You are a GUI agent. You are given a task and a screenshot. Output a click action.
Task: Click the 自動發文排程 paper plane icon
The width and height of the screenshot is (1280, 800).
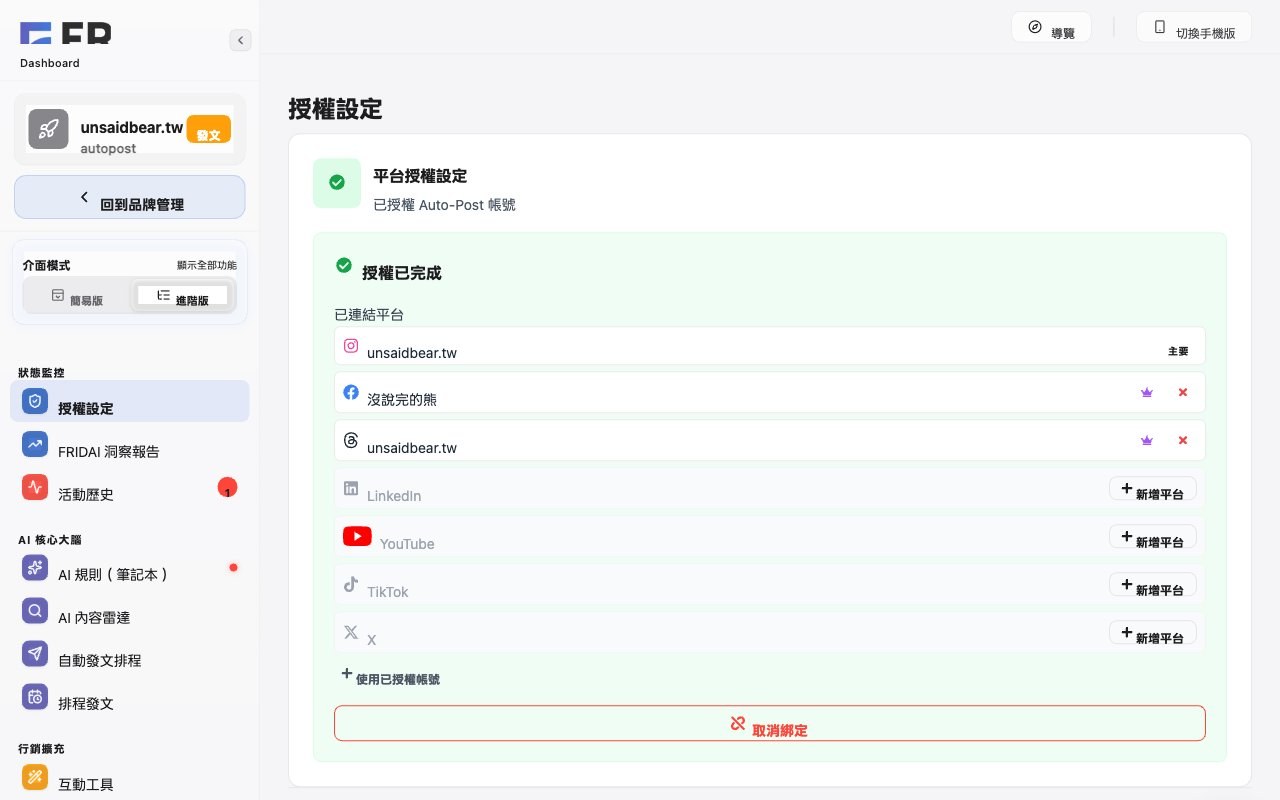(35, 653)
